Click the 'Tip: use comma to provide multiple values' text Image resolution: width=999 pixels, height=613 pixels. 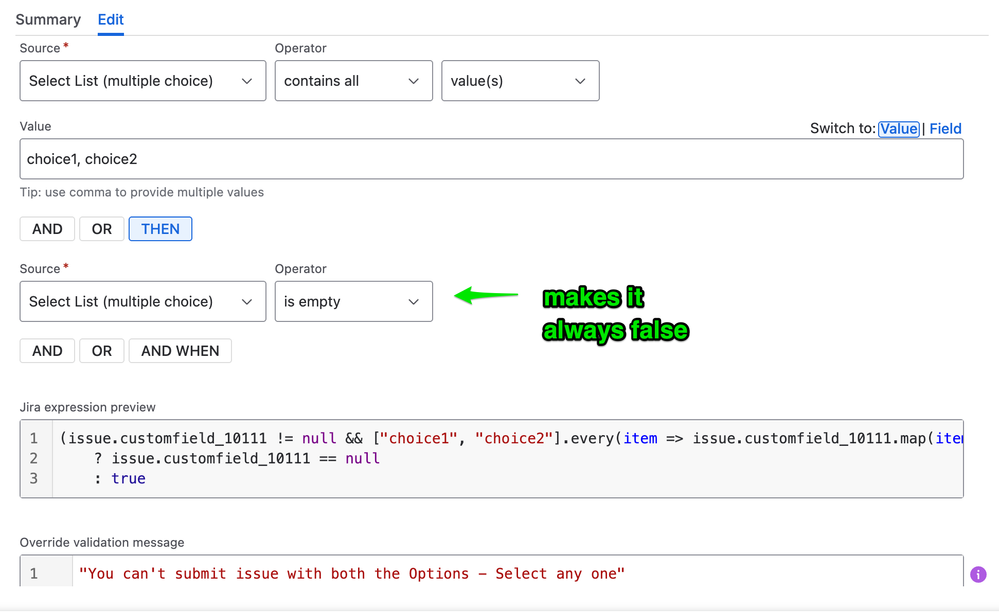pos(141,192)
